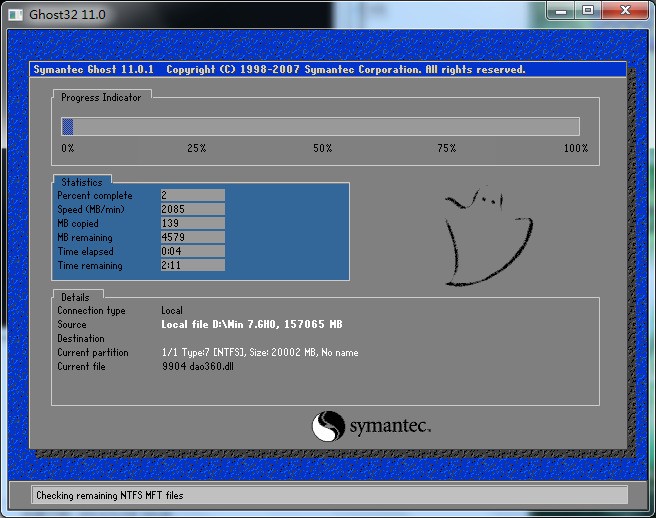656x518 pixels.
Task: Click the status bar NTFS MFT message
Action: click(x=110, y=495)
